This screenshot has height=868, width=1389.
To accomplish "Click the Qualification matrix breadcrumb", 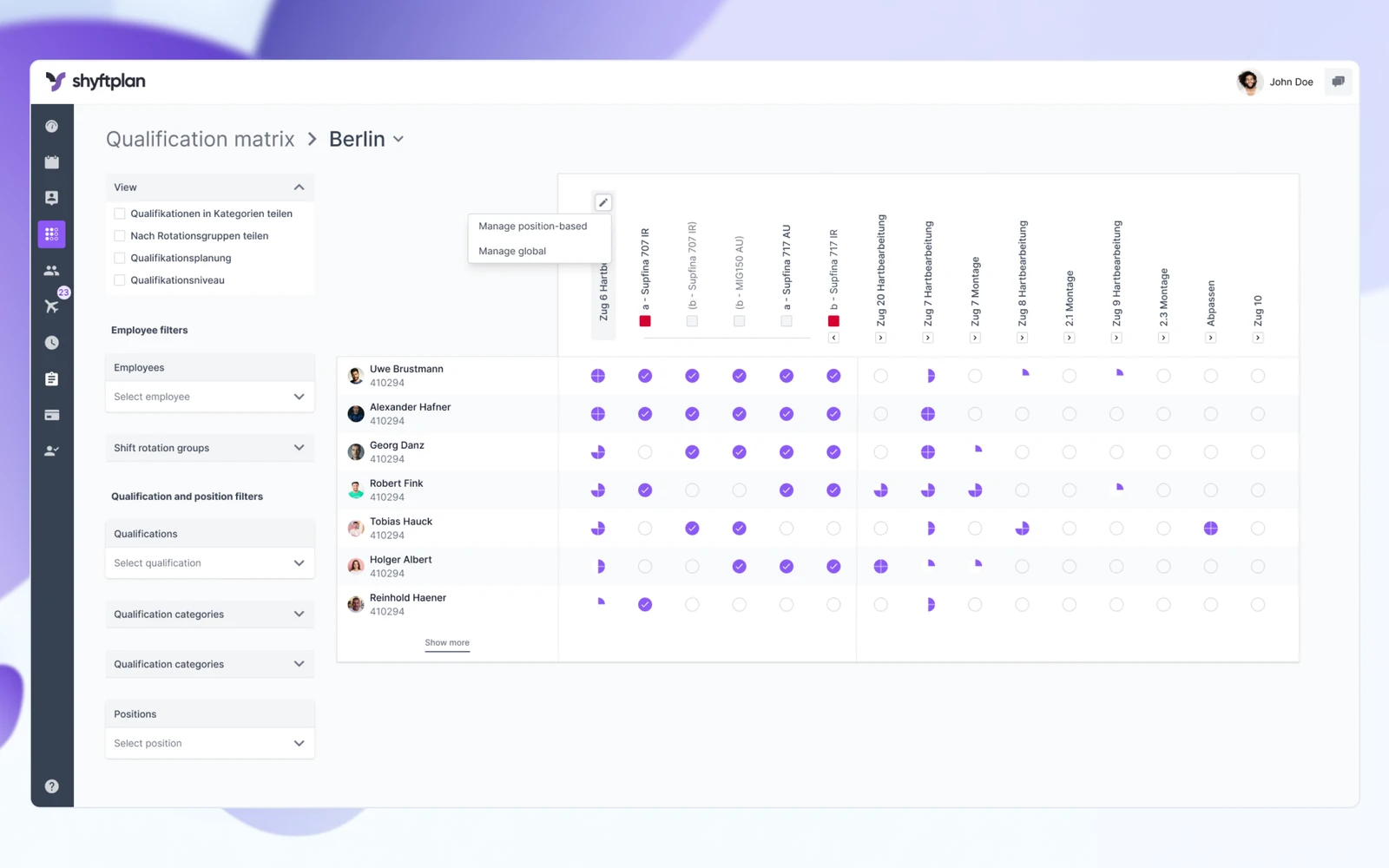I will [201, 139].
